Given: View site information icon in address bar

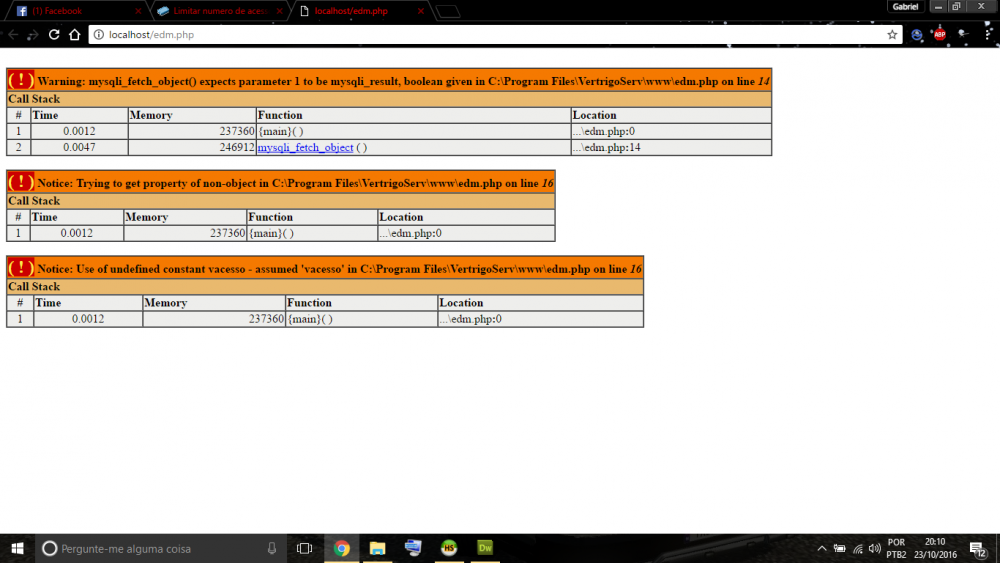Looking at the screenshot, I should pos(99,34).
